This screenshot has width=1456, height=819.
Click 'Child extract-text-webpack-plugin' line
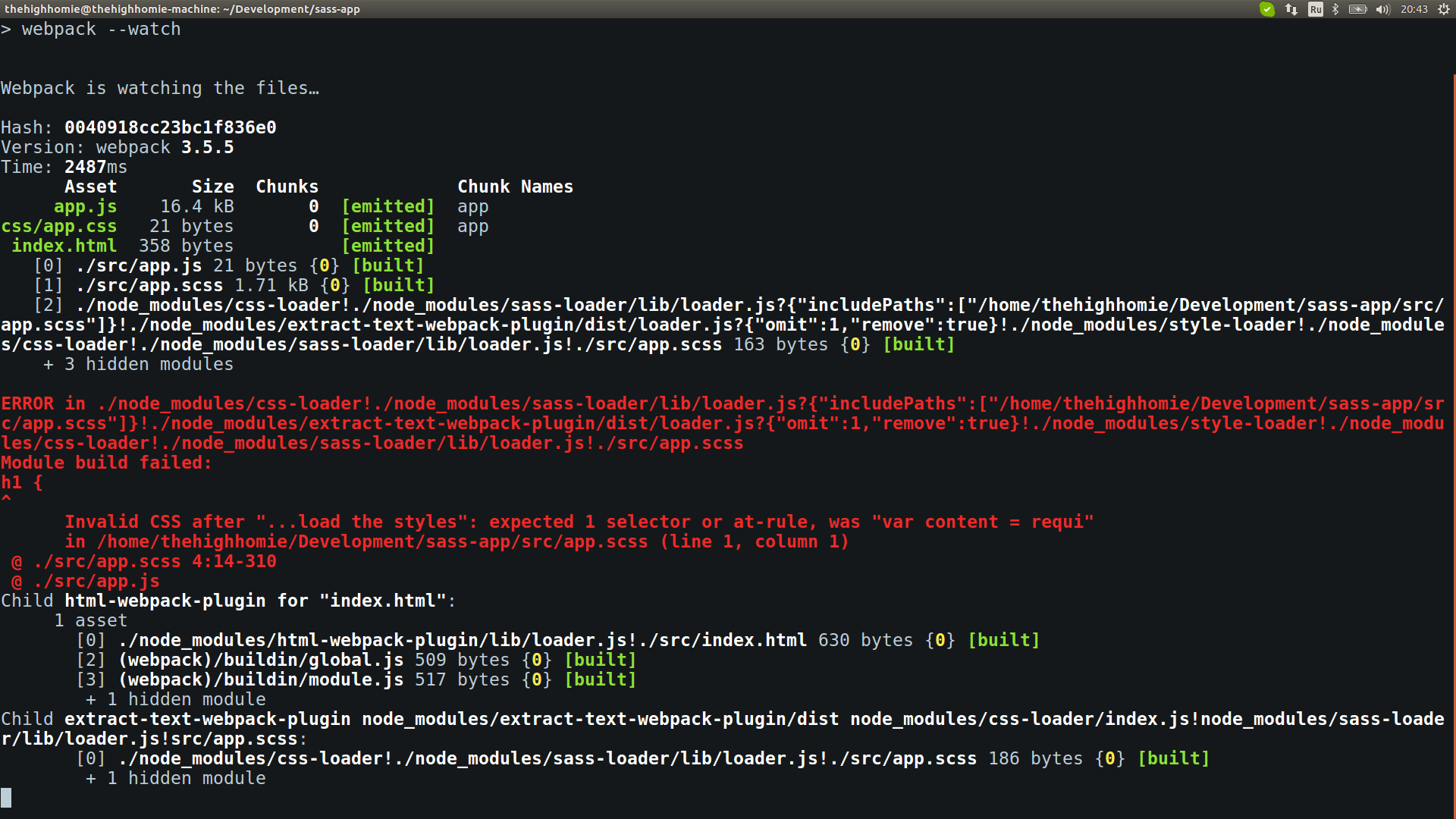point(723,729)
